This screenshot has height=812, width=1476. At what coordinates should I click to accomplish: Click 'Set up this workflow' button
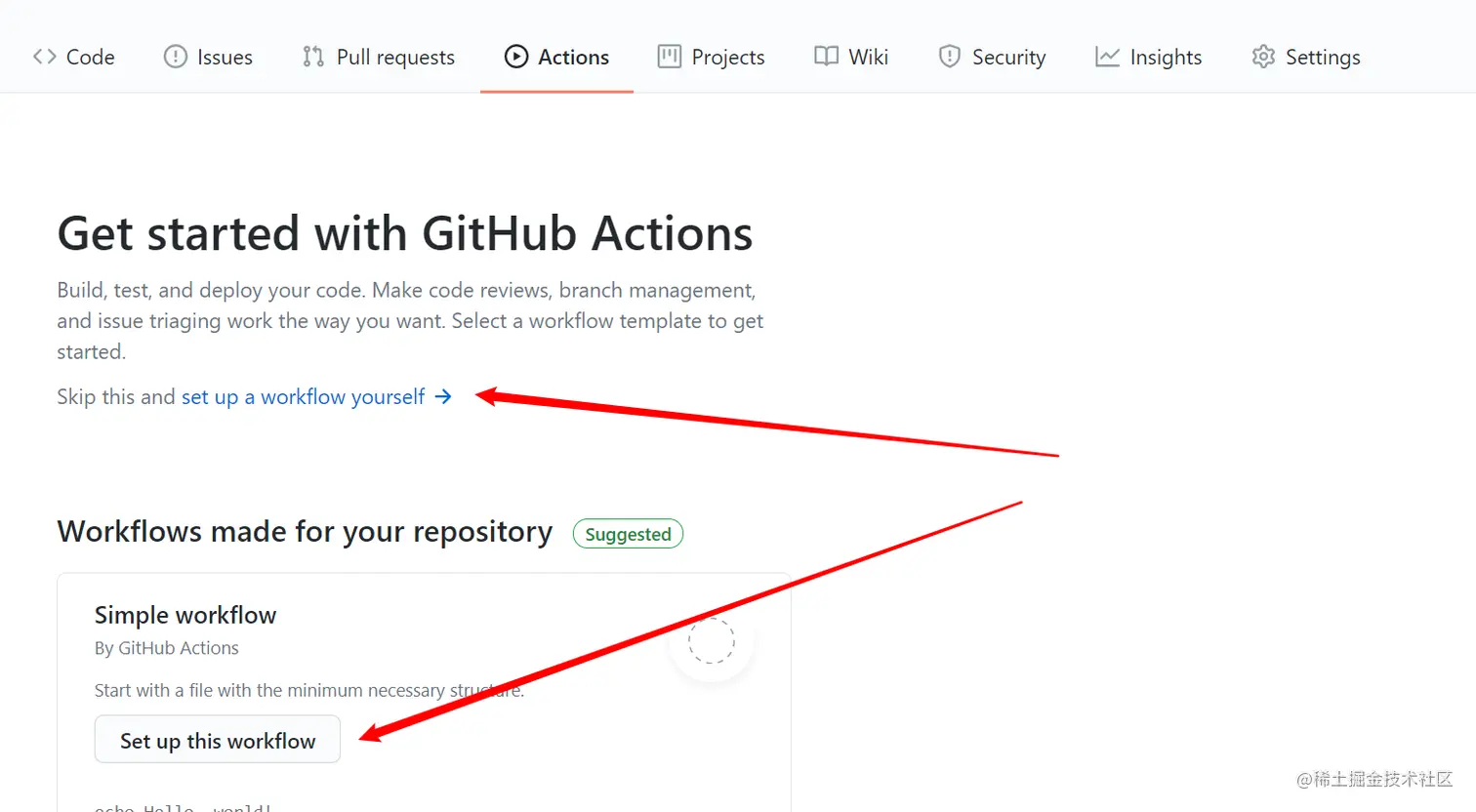(218, 740)
